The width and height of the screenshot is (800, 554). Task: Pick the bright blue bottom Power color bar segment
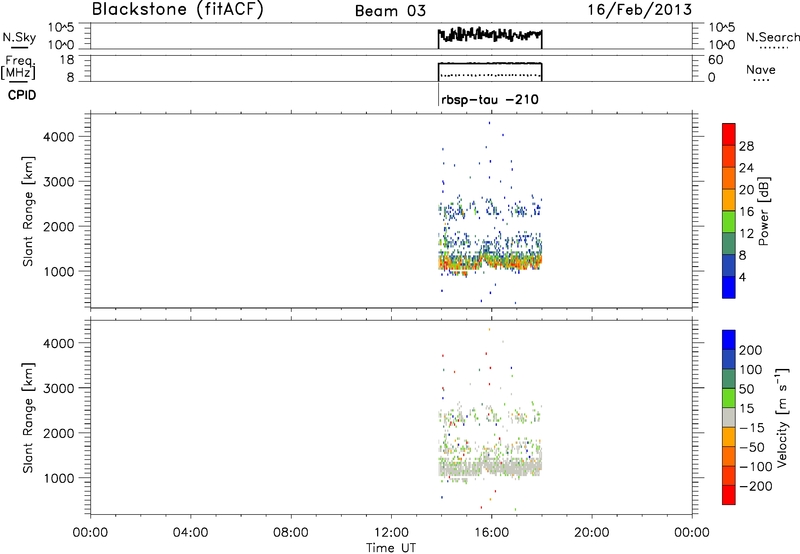tap(729, 287)
